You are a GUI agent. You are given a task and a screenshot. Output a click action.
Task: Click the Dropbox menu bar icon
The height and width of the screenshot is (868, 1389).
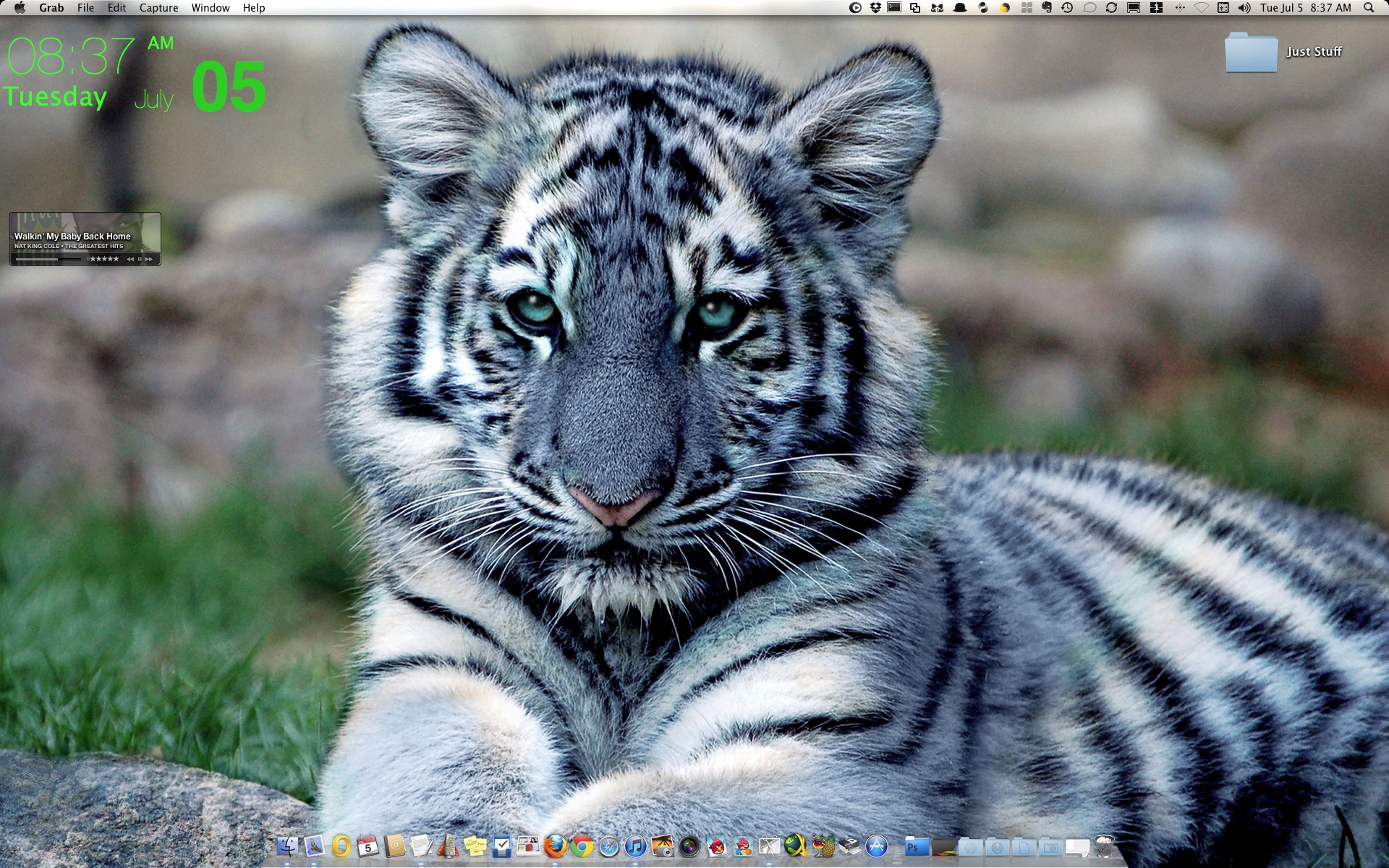click(x=875, y=8)
